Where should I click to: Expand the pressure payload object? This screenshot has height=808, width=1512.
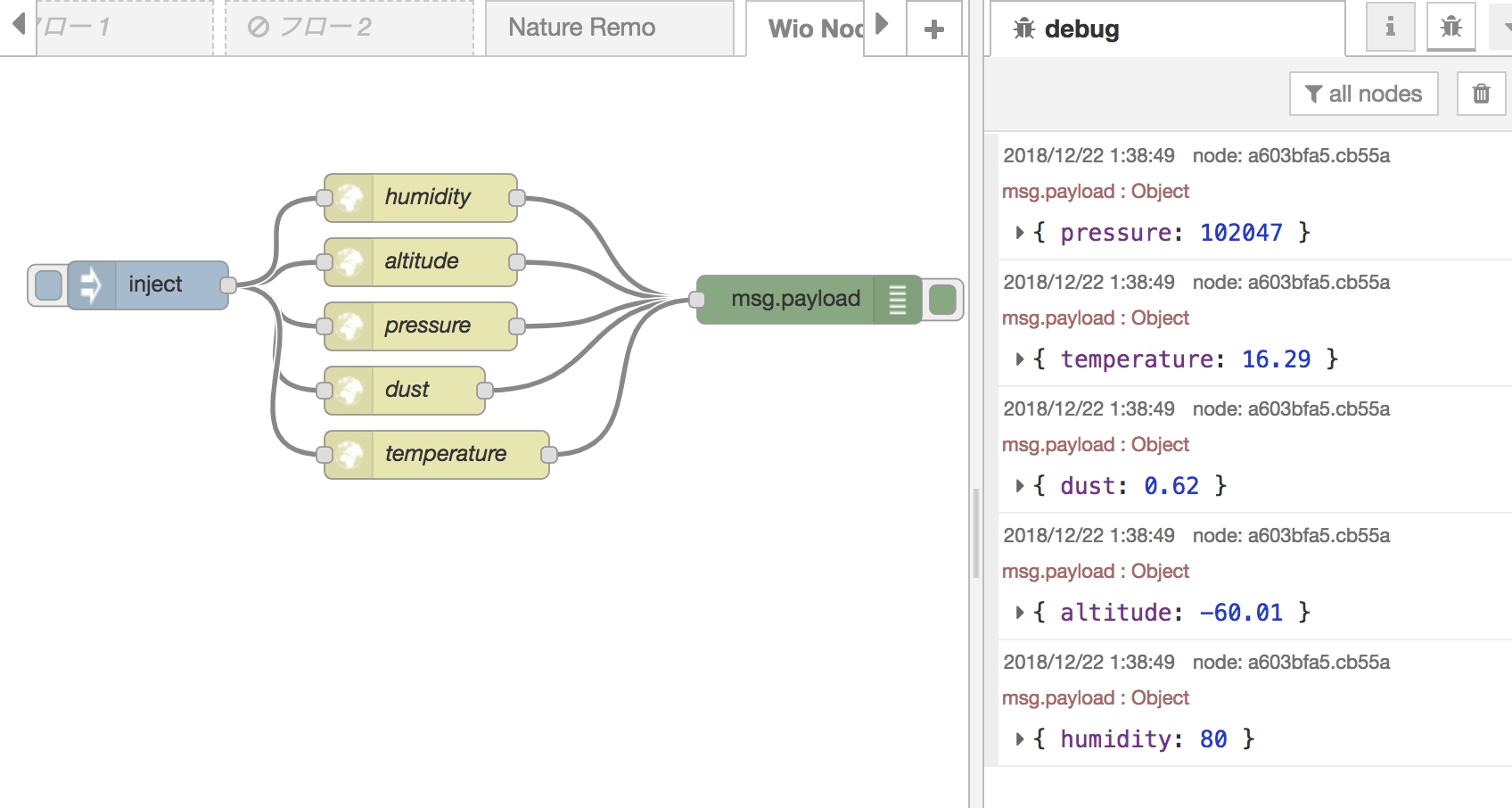click(1019, 232)
